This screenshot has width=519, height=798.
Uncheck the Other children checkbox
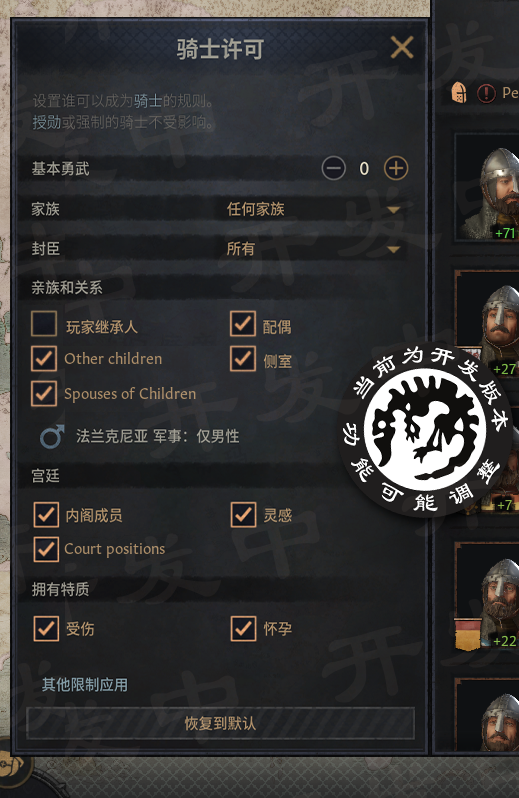point(44,358)
